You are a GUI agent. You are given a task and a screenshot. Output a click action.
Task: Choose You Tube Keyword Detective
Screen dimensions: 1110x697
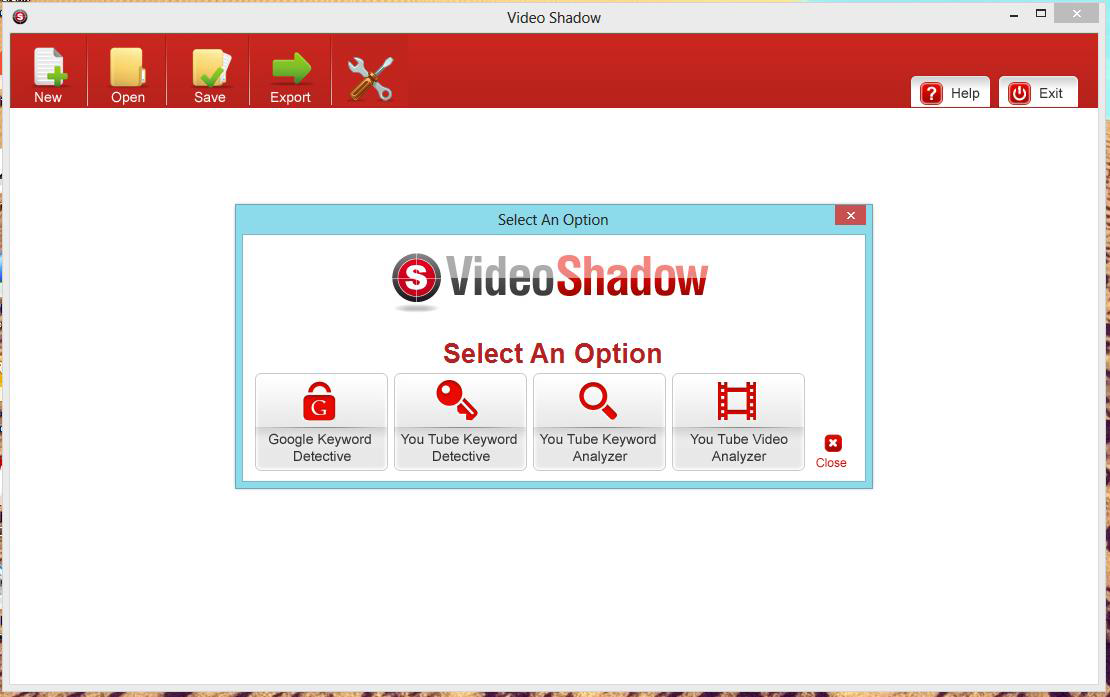[x=460, y=422]
